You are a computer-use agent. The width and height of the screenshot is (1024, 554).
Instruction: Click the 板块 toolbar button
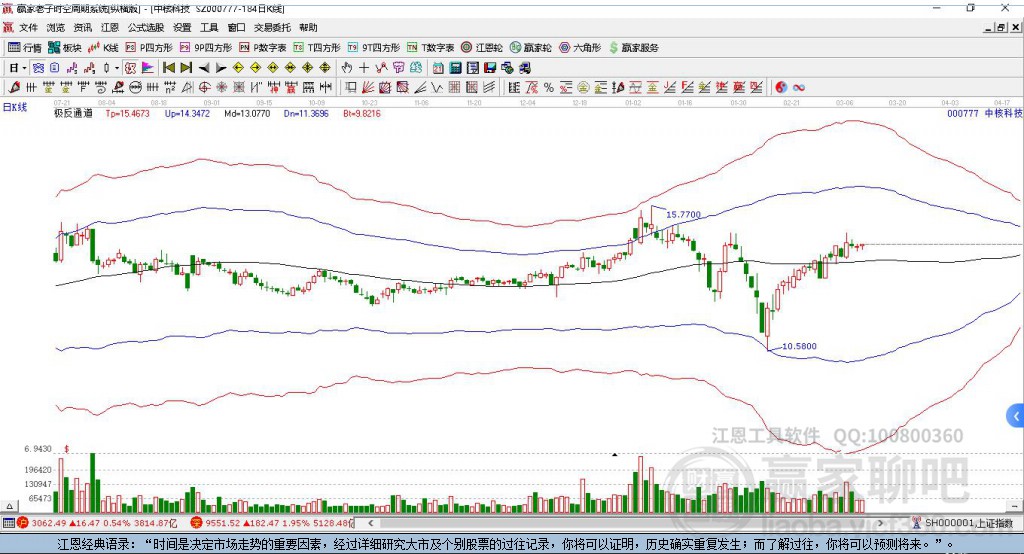pos(65,48)
